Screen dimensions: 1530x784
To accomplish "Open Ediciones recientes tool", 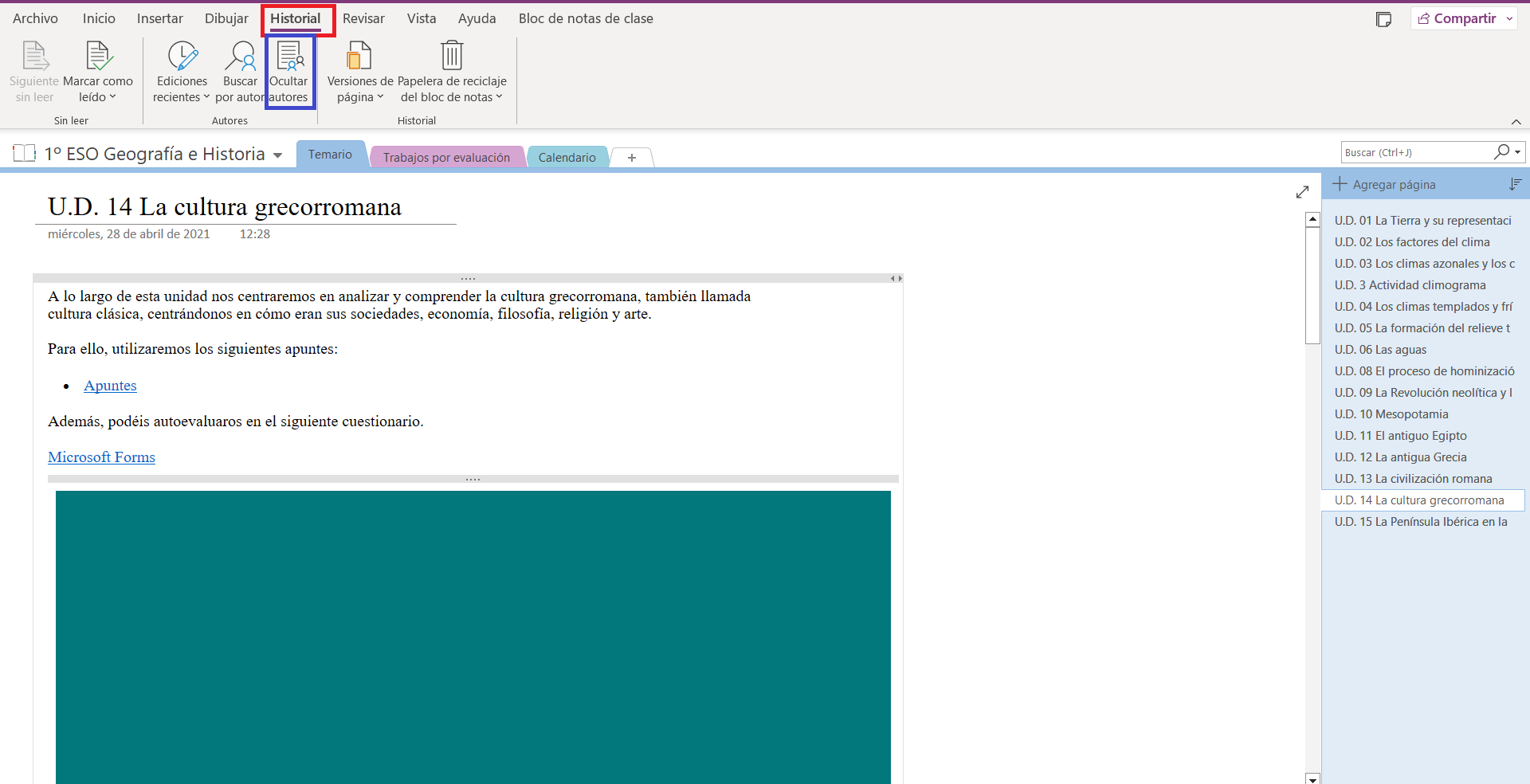I will tap(182, 73).
